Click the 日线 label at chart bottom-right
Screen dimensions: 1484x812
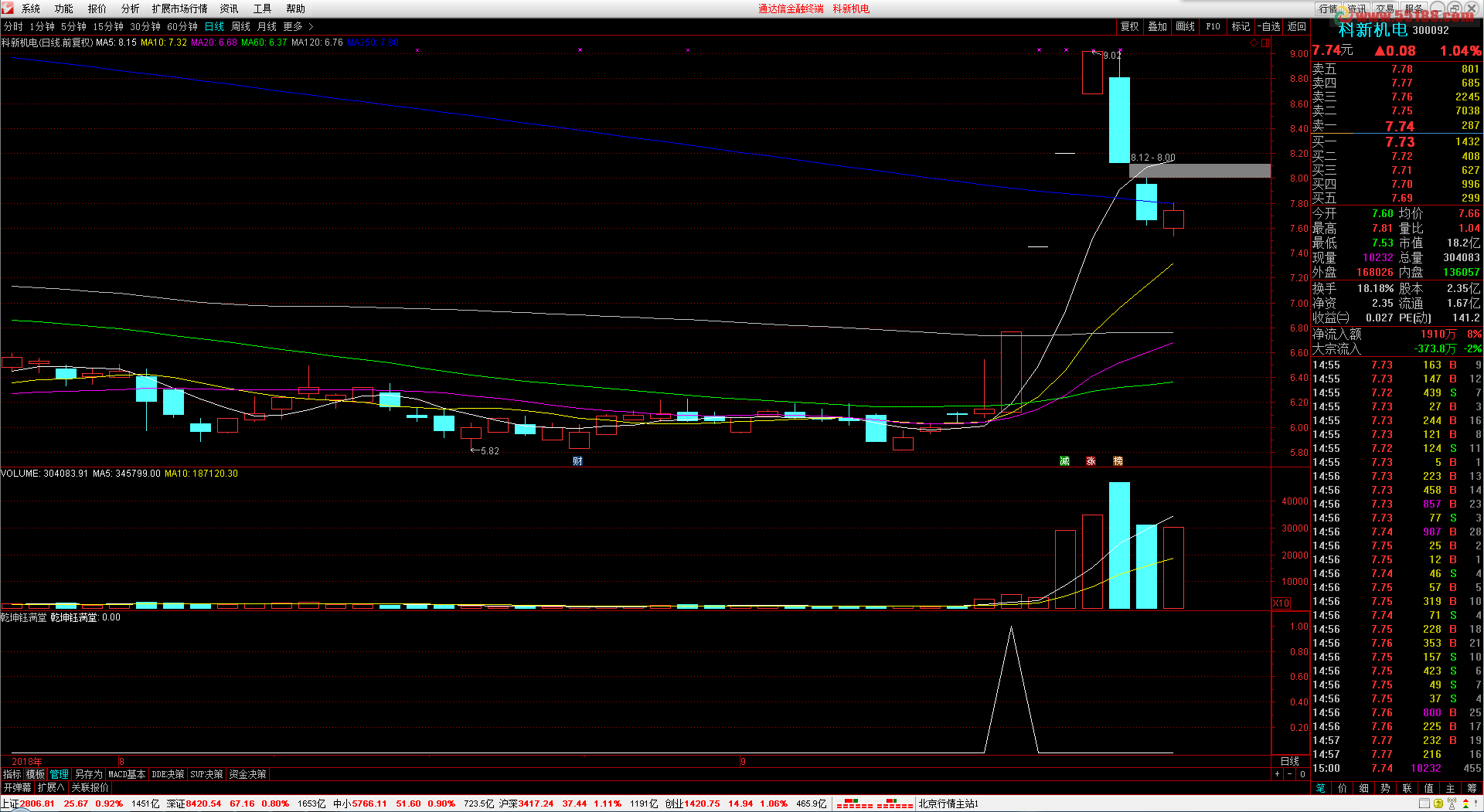coord(1290,762)
